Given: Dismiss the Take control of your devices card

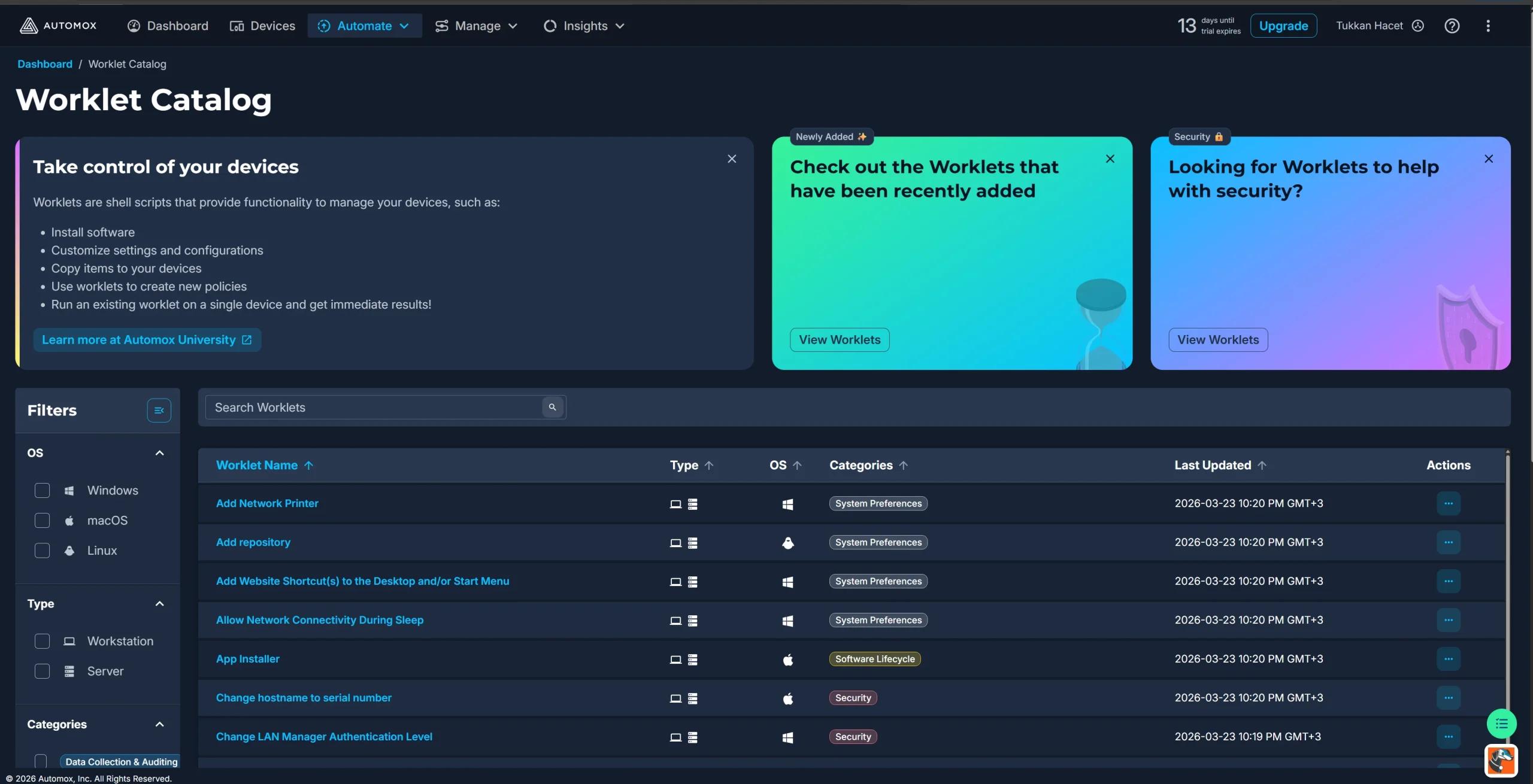Looking at the screenshot, I should [x=732, y=159].
